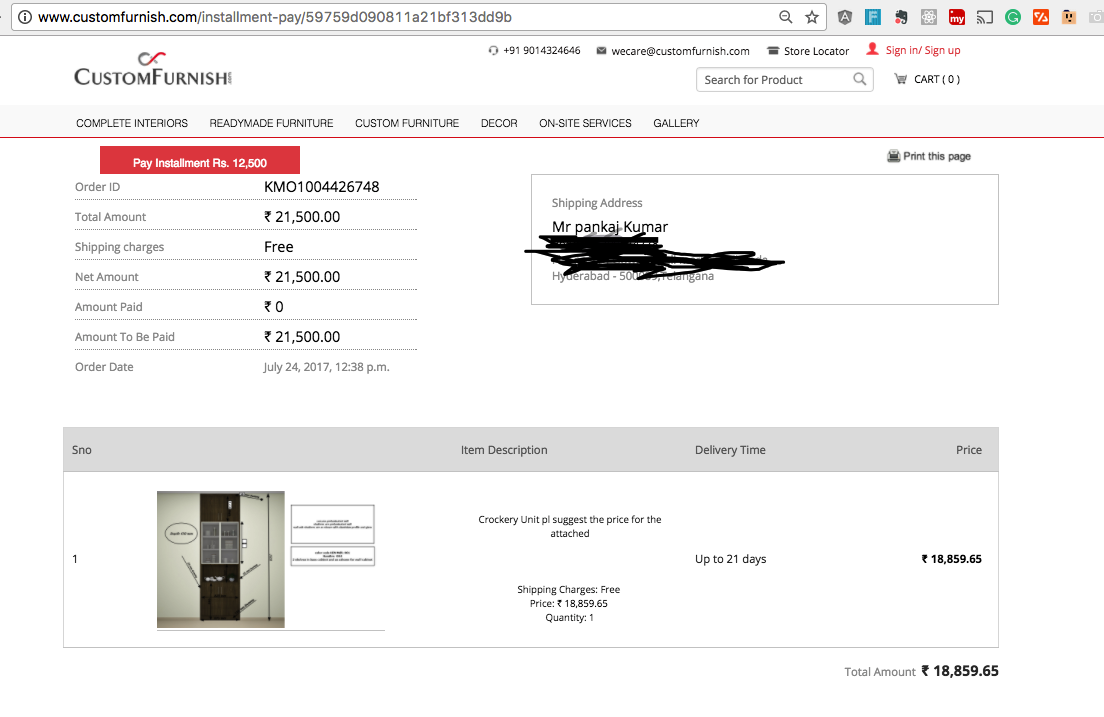Open the On-Site Services menu

(585, 123)
